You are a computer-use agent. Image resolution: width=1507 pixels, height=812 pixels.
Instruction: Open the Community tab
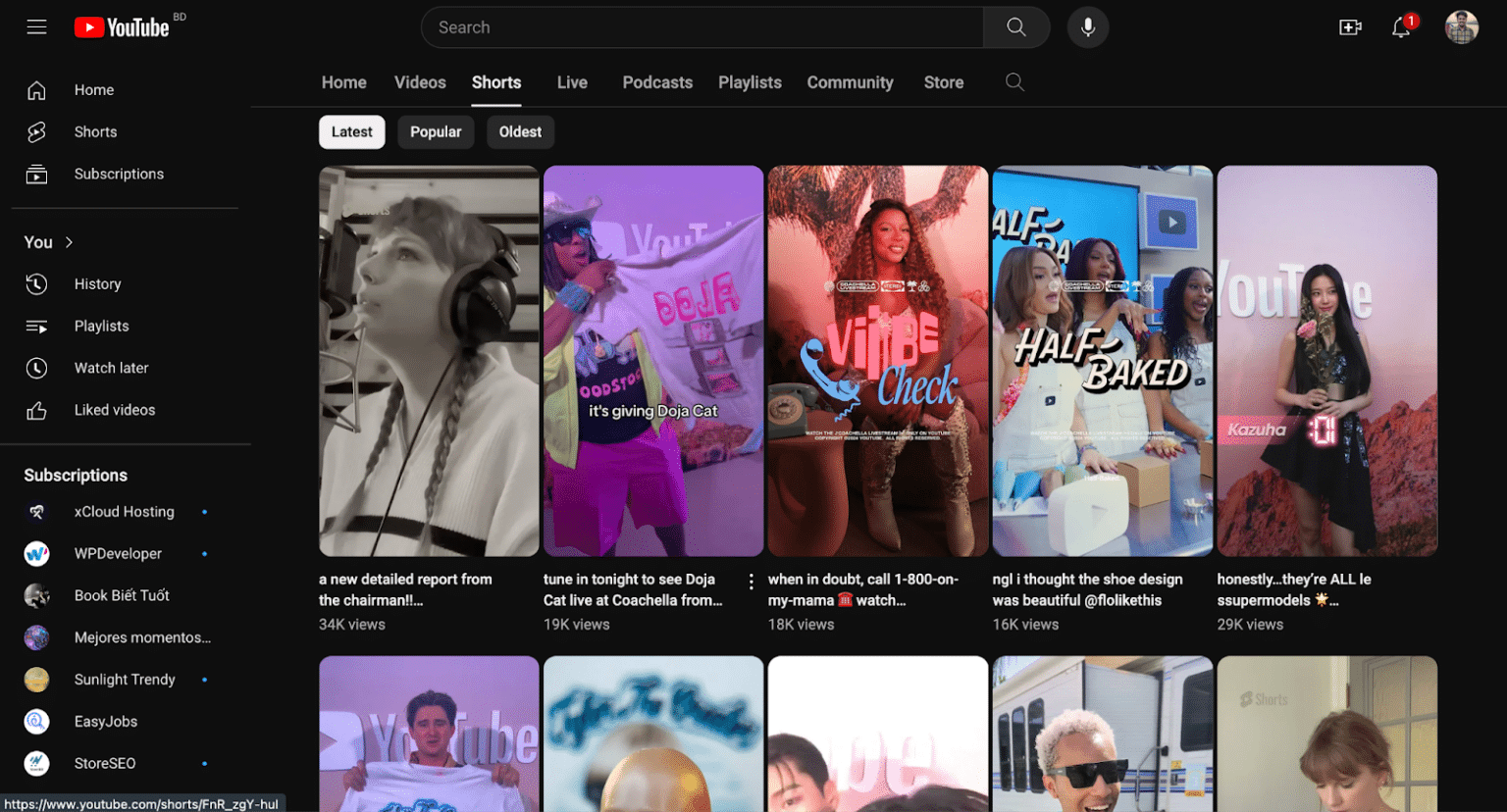click(850, 82)
